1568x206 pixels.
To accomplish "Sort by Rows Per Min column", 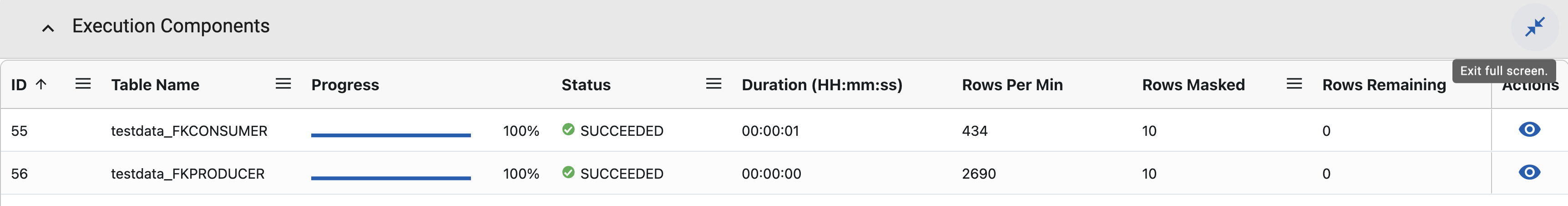I will (x=1012, y=85).
